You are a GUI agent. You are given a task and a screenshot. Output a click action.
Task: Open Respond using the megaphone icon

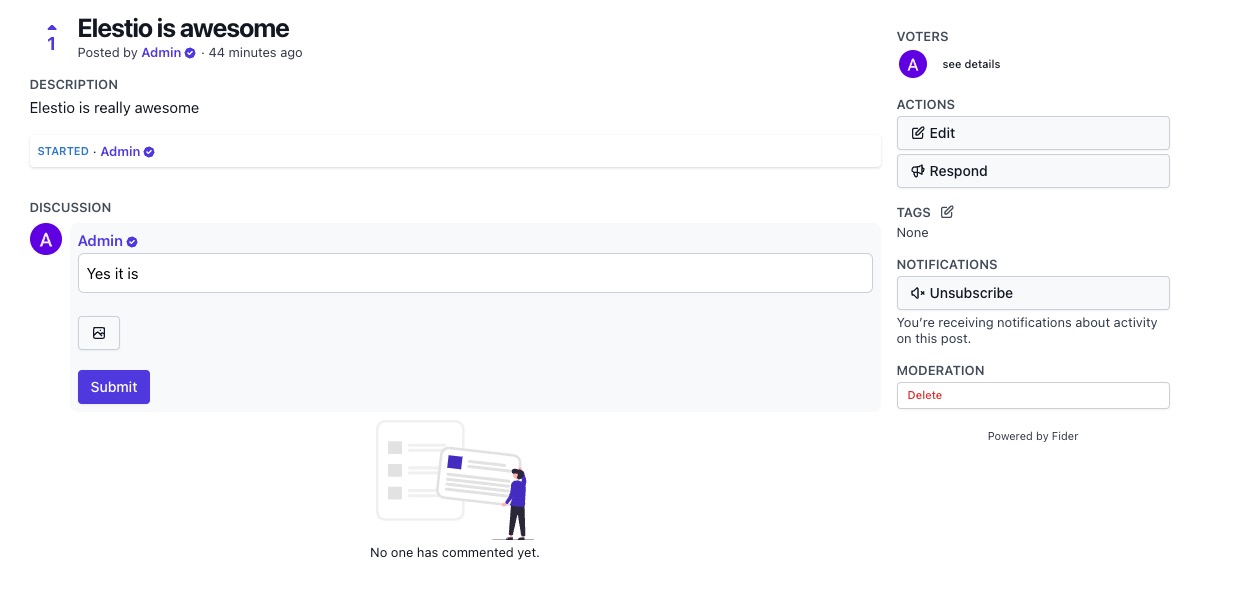click(918, 170)
